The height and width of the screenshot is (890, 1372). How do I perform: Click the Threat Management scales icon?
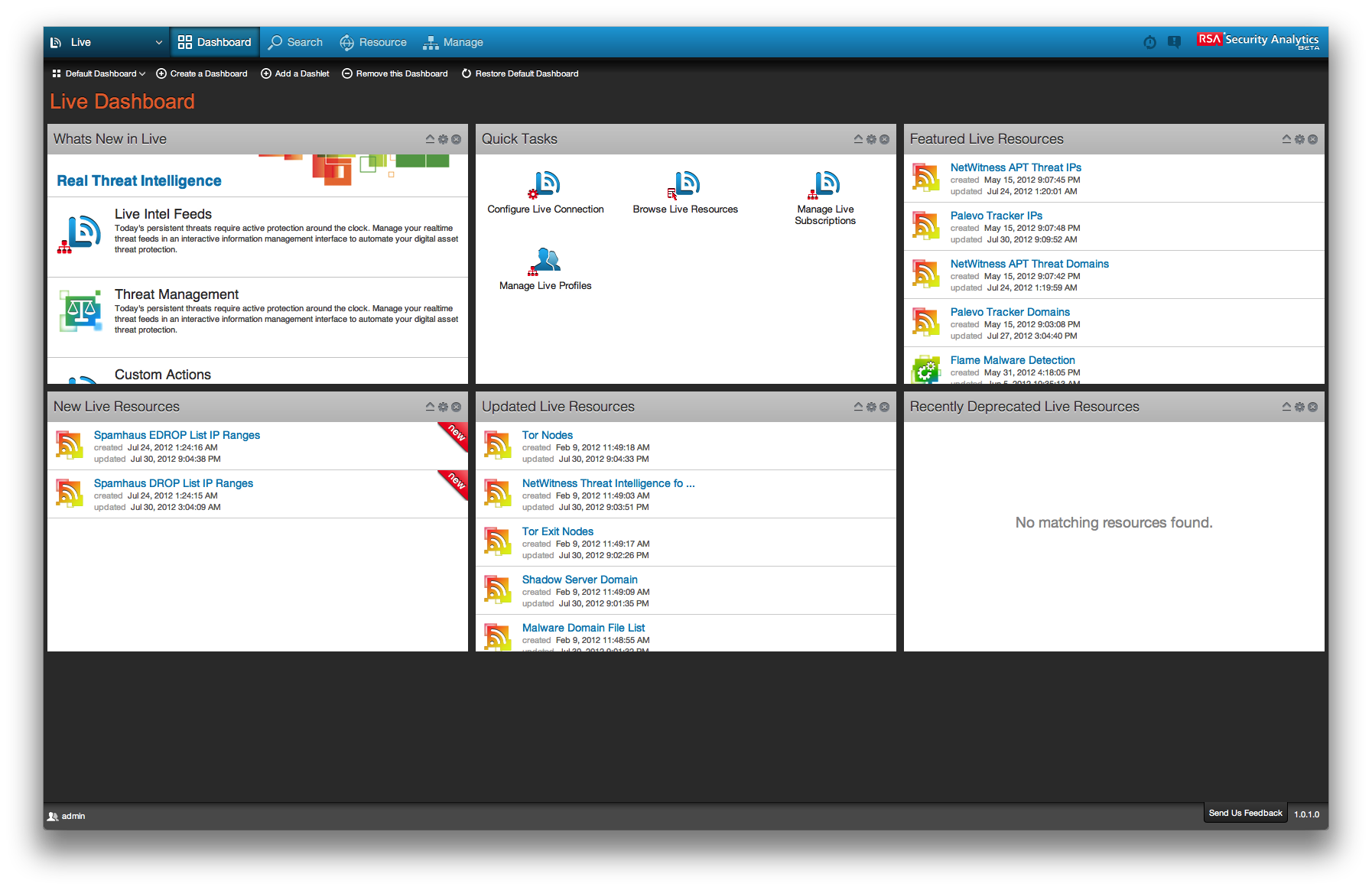coord(80,310)
